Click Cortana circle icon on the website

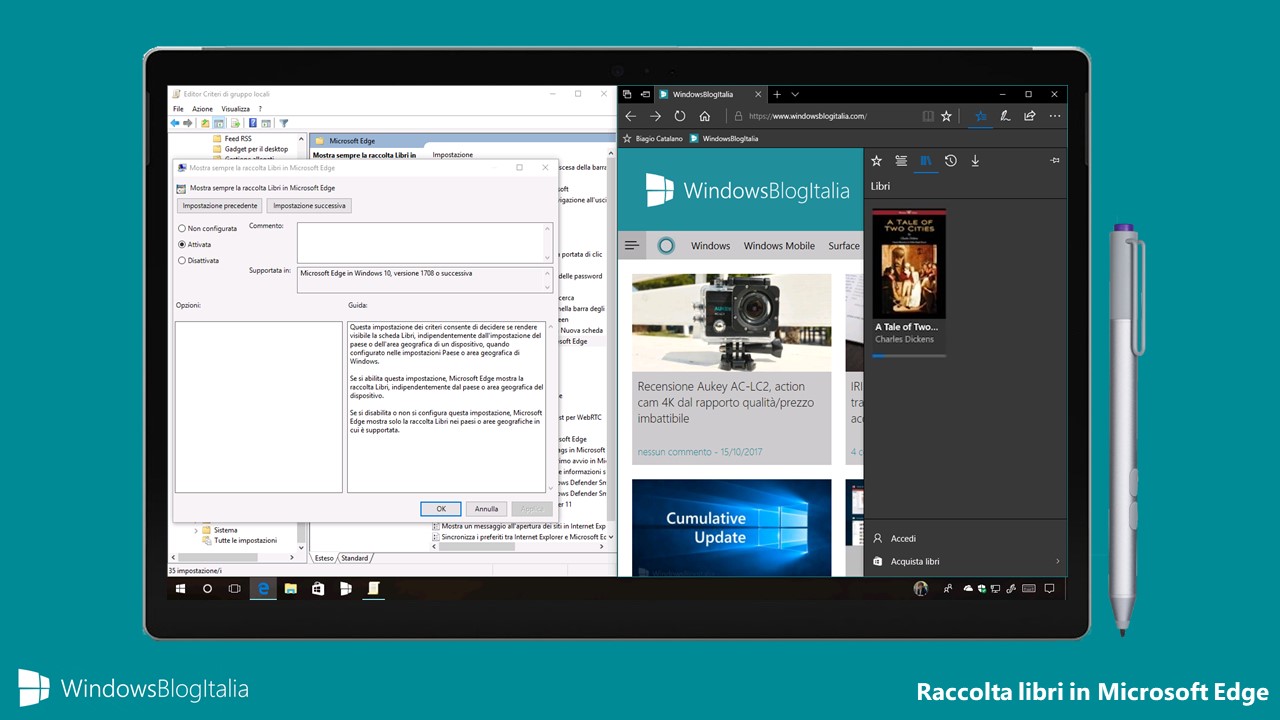point(666,245)
